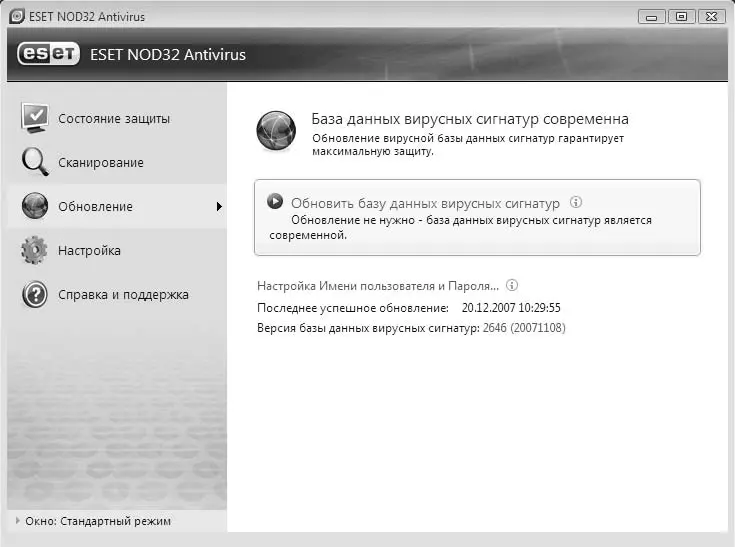
Task: Click info icon beside Обновить базу данных вирусных сигнатур
Action: [x=576, y=202]
